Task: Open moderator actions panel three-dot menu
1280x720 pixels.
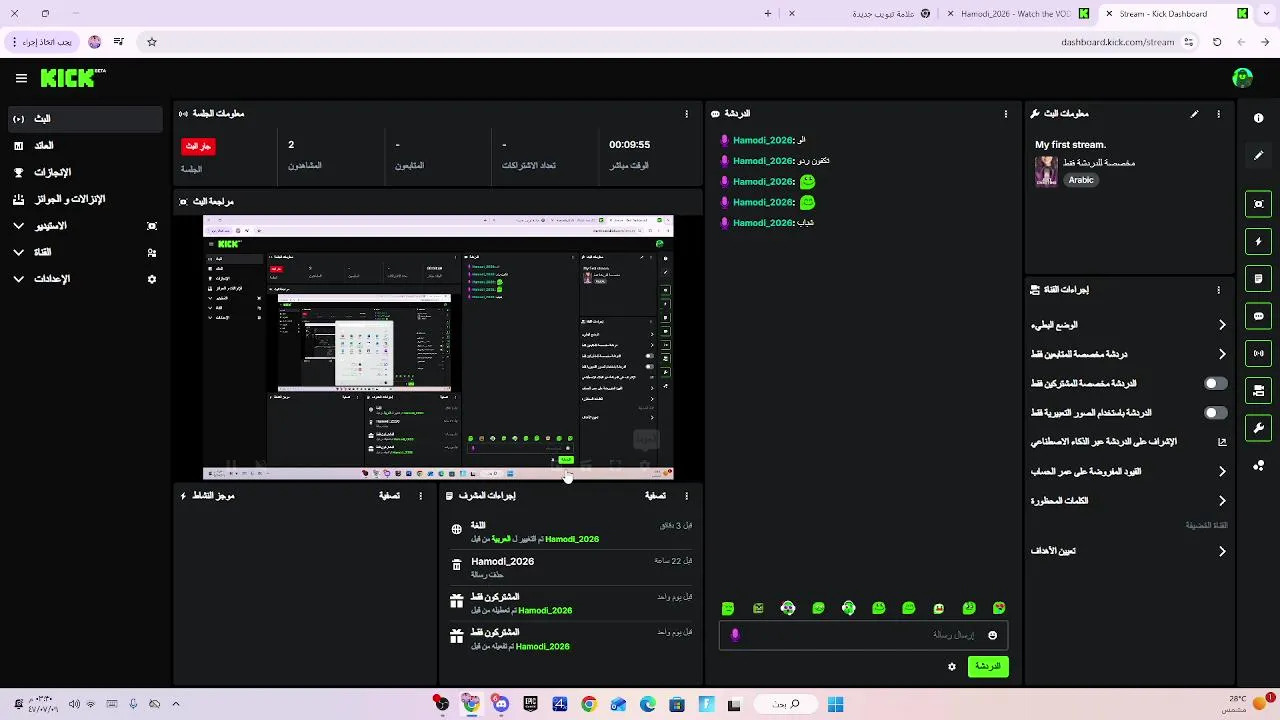Action: point(686,496)
